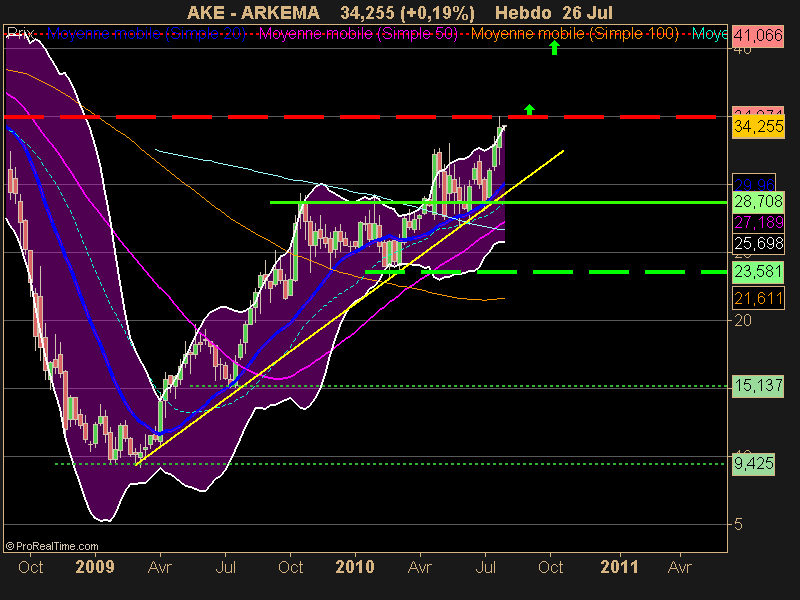Click the 2010 year label on the time axis
Viewport: 800px width, 600px height.
coord(355,567)
